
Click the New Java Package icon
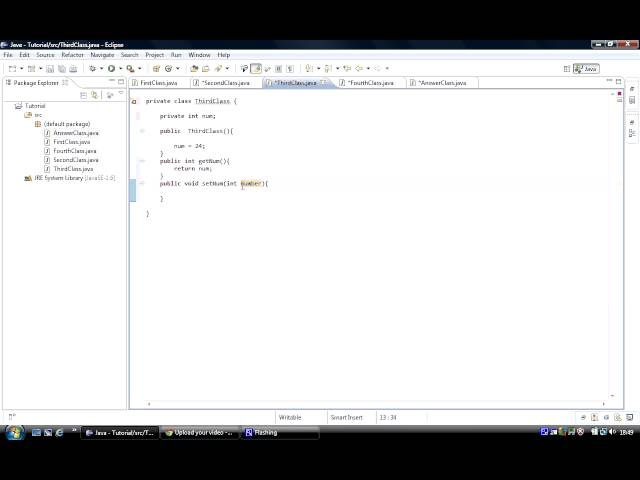coord(156,69)
